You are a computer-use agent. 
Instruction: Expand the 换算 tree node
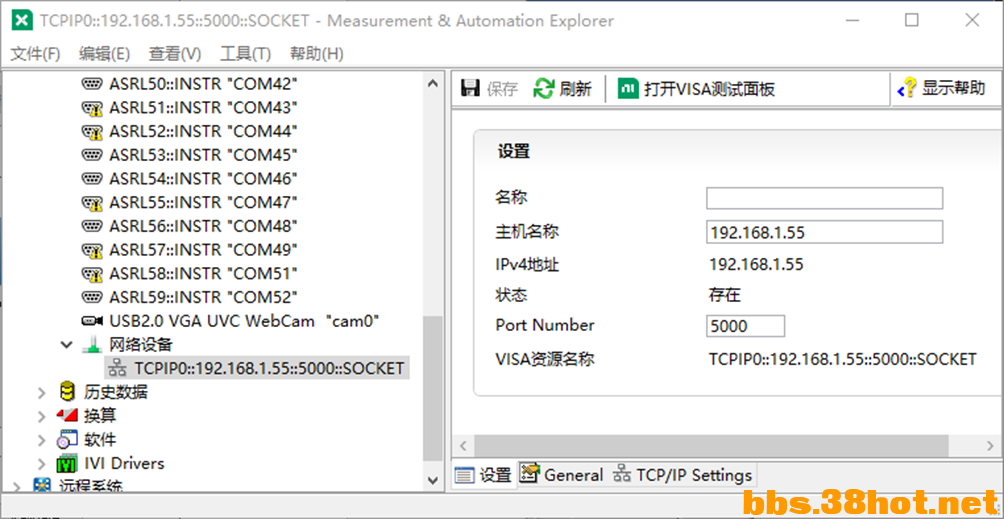coord(42,416)
